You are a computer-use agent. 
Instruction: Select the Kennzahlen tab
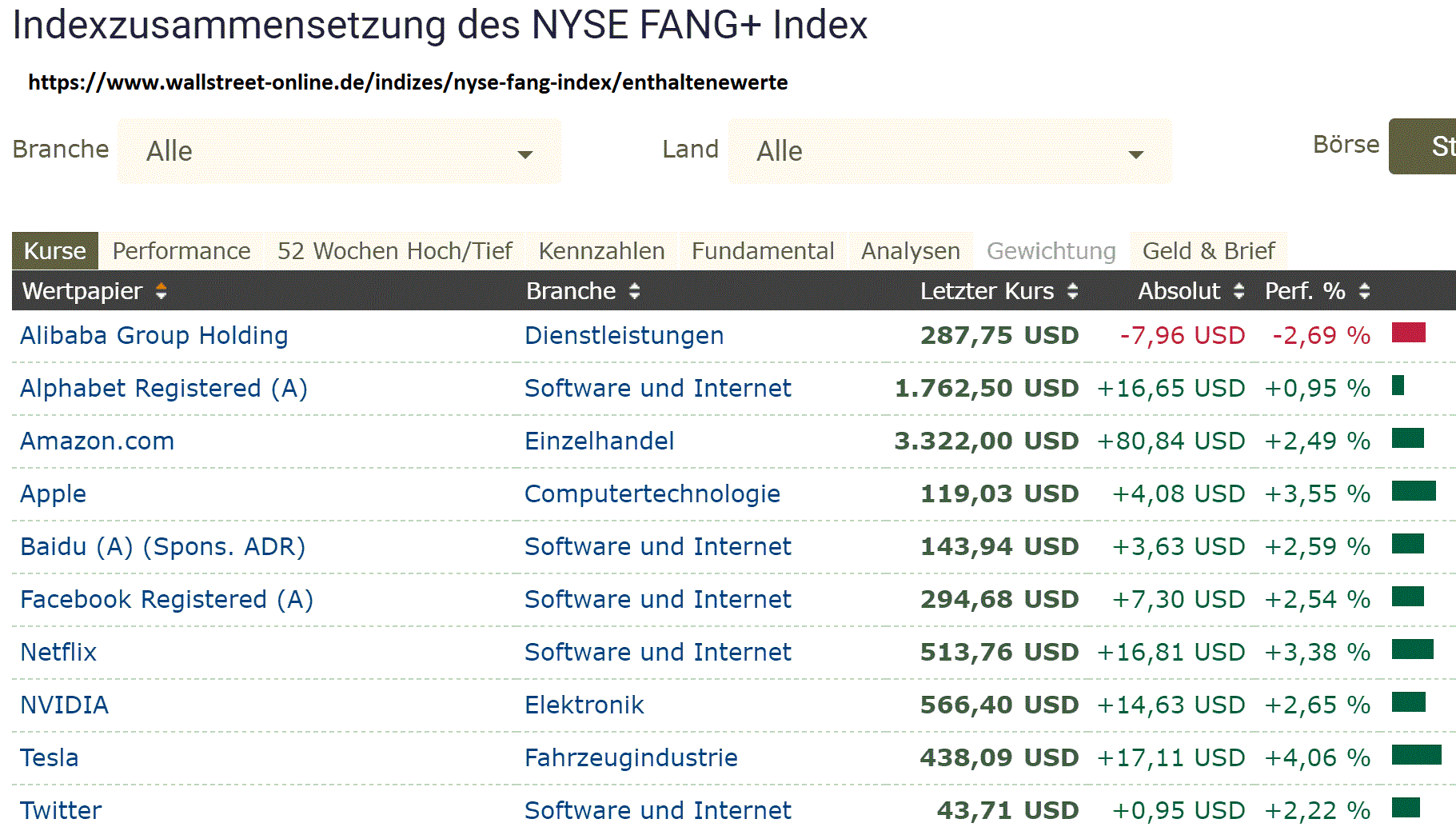[601, 251]
